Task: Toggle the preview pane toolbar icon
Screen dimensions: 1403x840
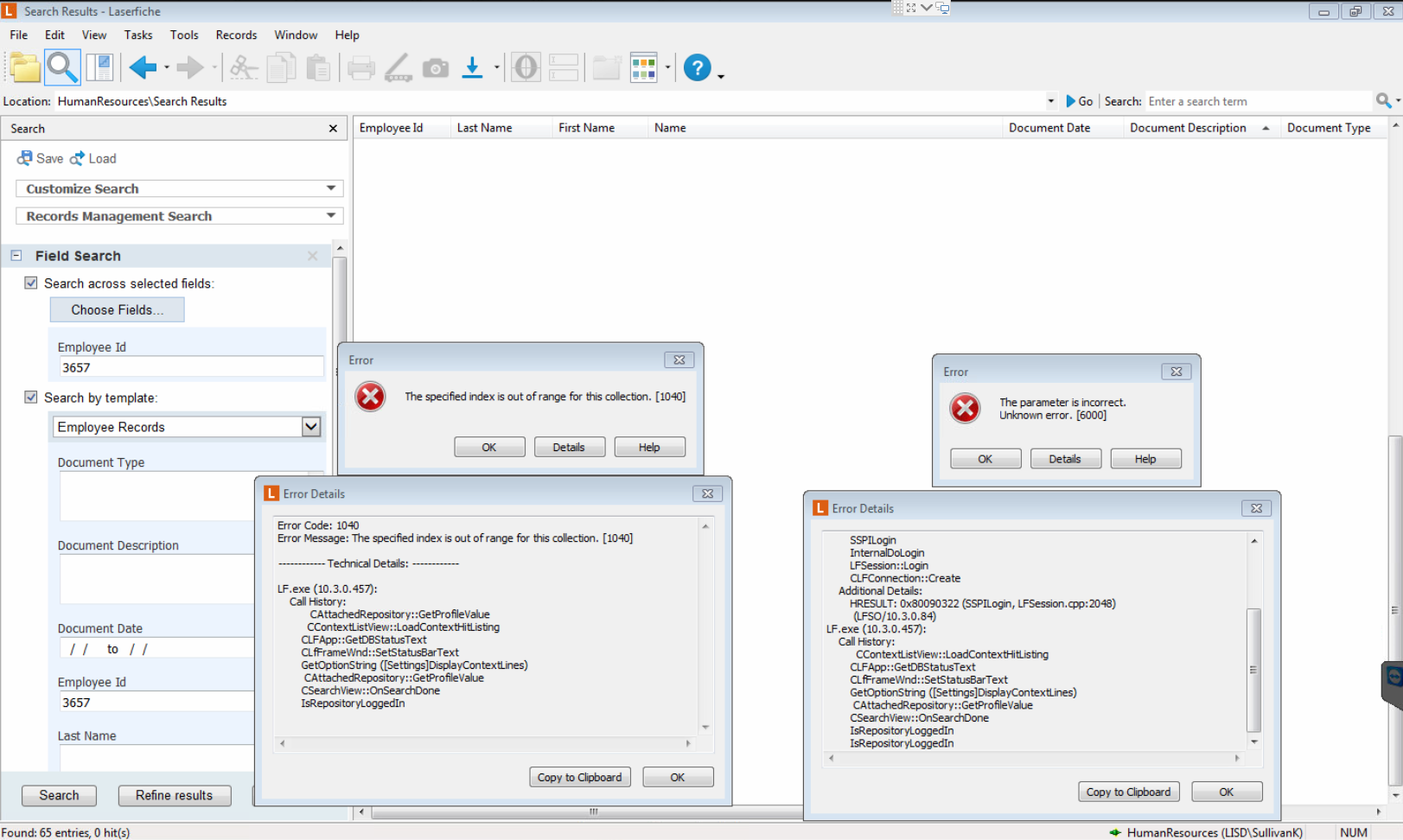Action: click(100, 67)
